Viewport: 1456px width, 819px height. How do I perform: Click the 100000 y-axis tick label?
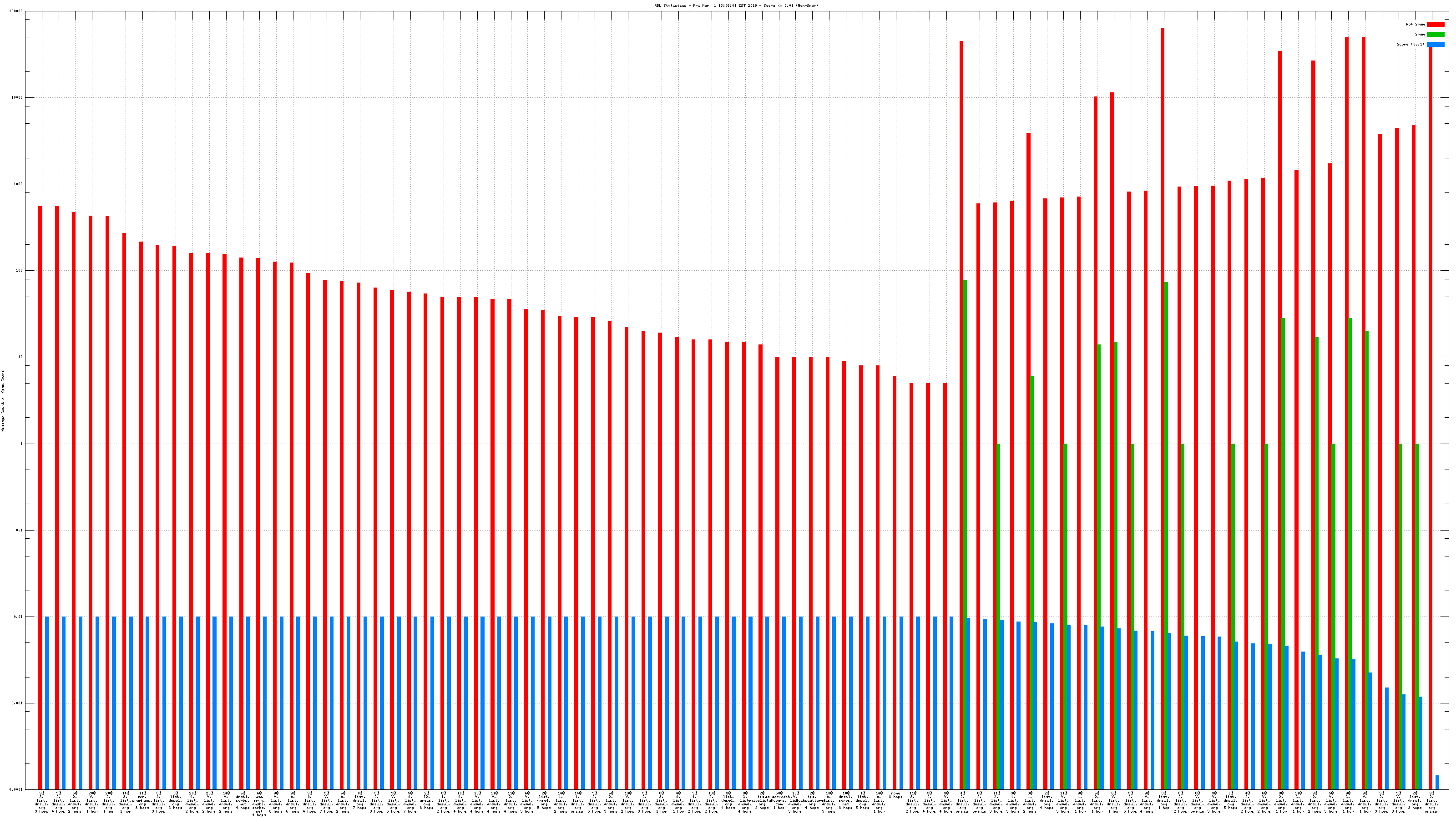point(17,11)
